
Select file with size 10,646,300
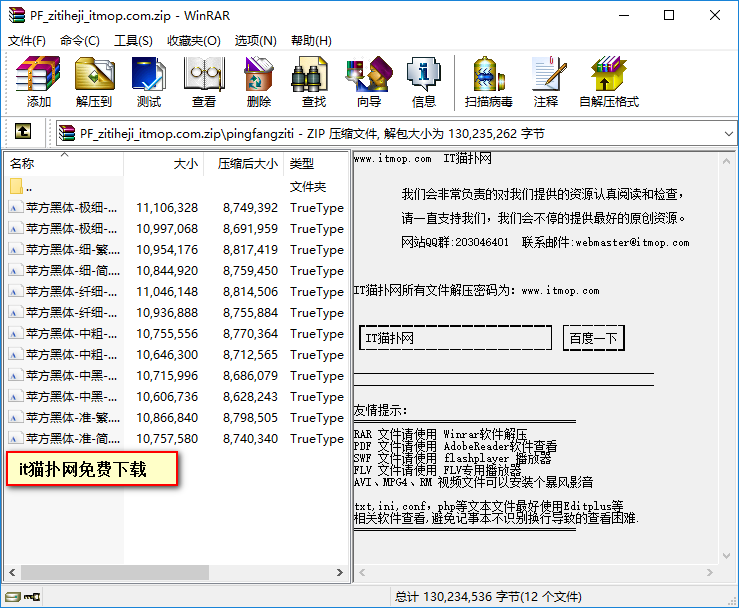coord(176,354)
